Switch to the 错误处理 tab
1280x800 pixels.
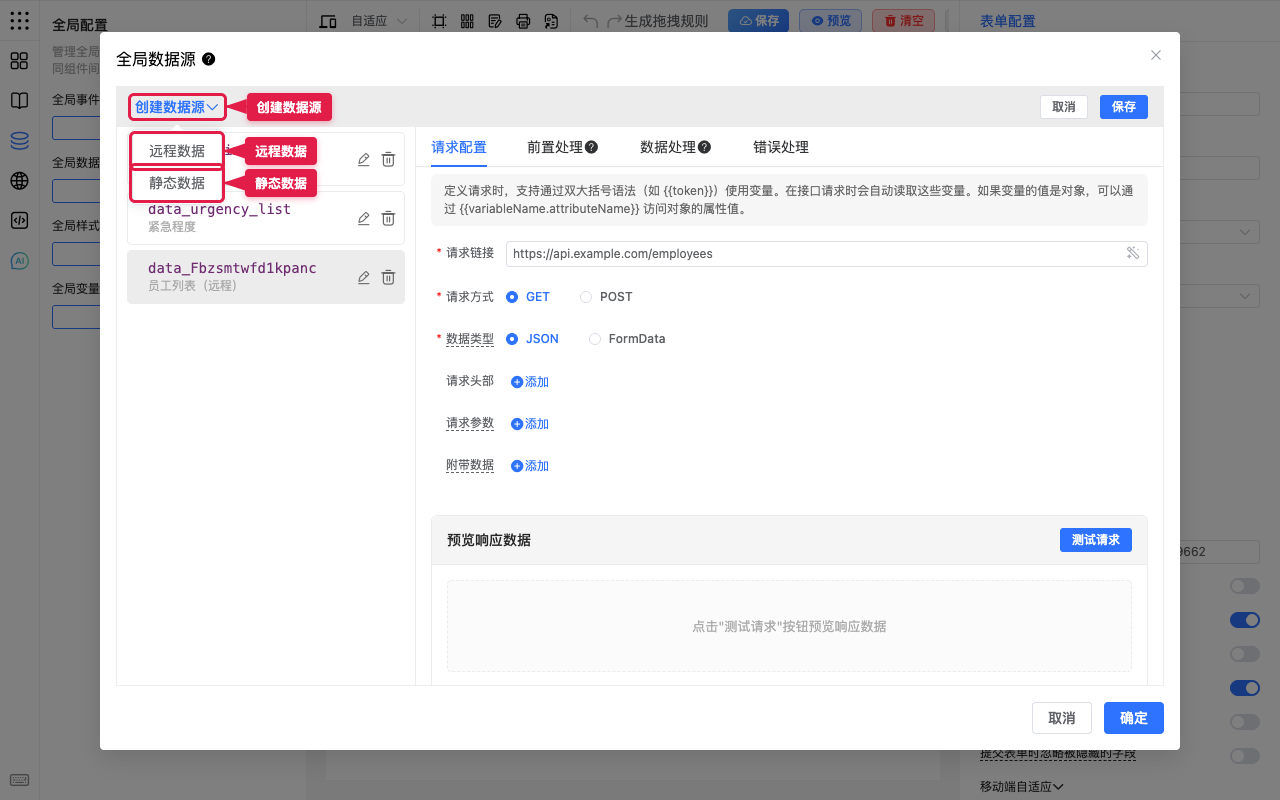pos(781,147)
